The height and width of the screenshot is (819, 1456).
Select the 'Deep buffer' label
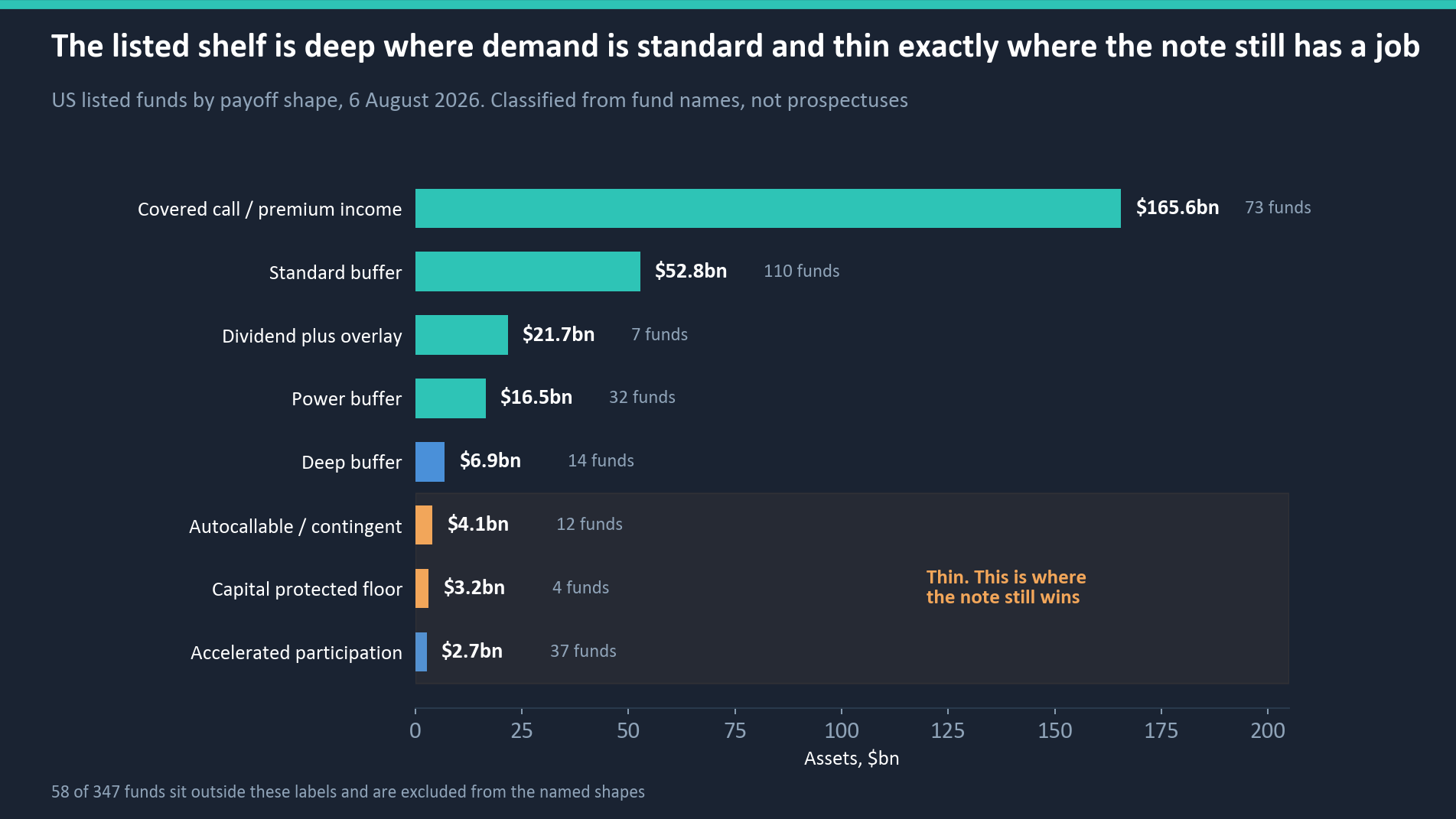[x=351, y=462]
